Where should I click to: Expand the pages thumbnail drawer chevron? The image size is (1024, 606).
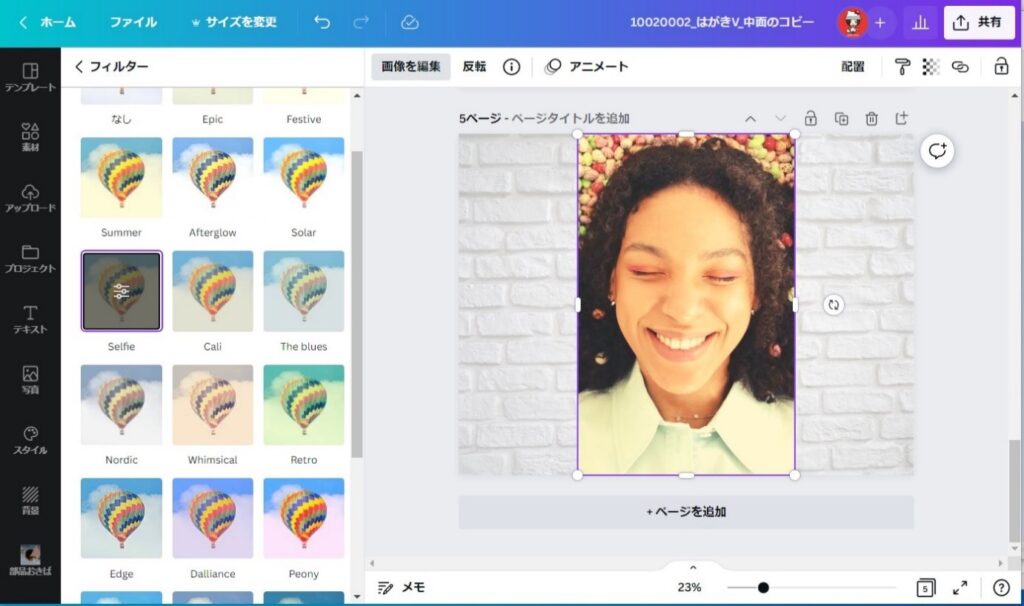click(693, 567)
